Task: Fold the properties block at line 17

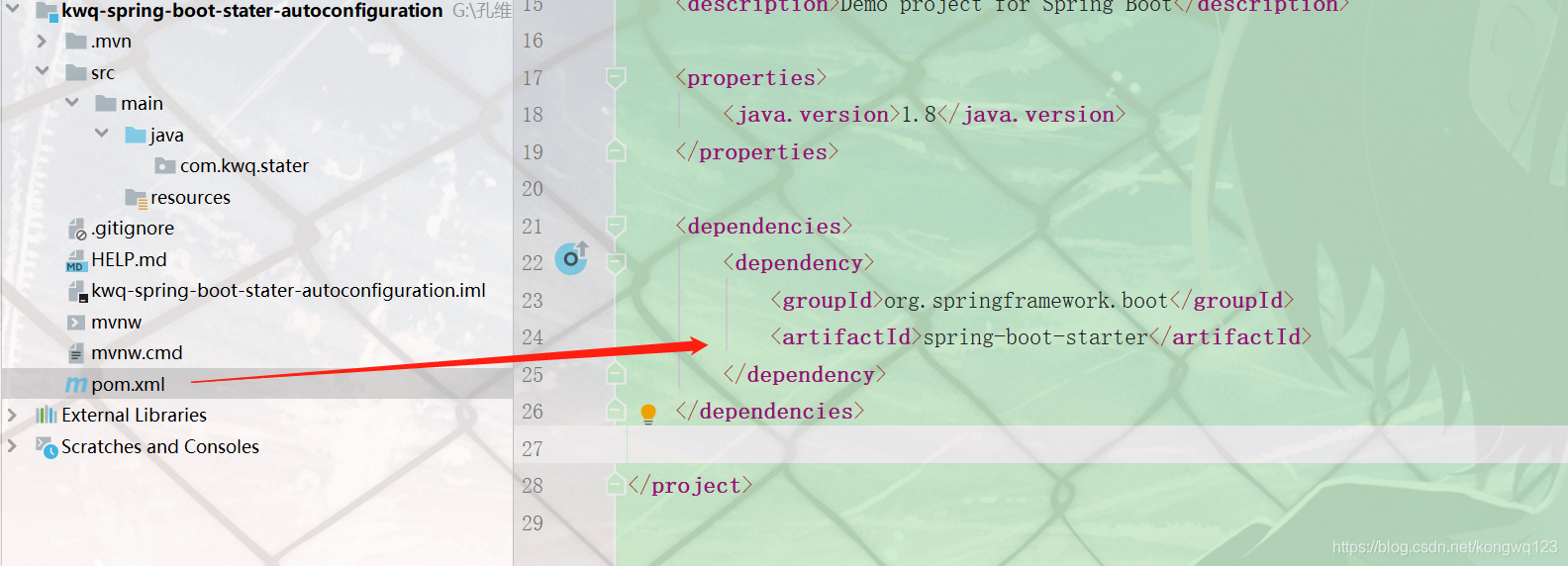Action: [x=616, y=77]
